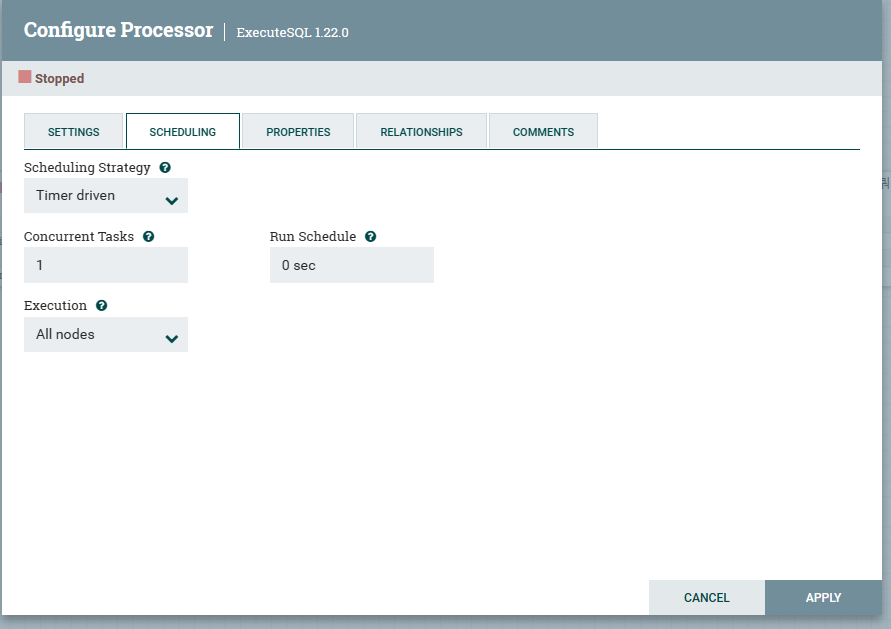The width and height of the screenshot is (891, 629).
Task: Show help for Scheduling Strategy
Action: coord(165,168)
